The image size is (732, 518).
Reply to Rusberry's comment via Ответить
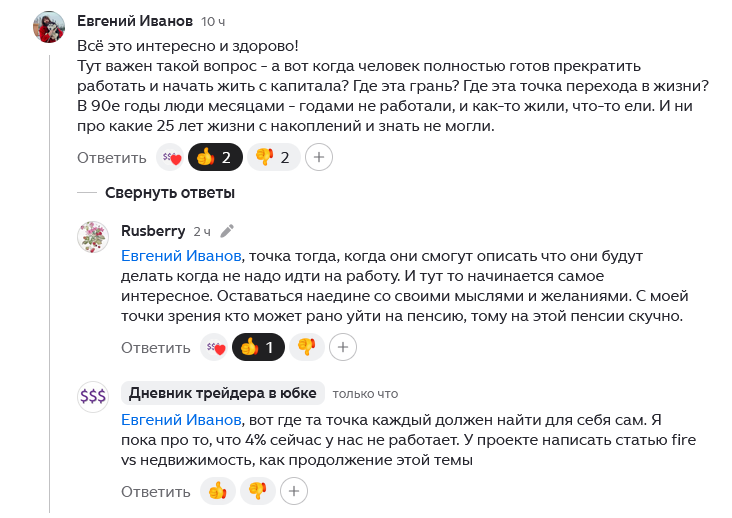click(155, 348)
